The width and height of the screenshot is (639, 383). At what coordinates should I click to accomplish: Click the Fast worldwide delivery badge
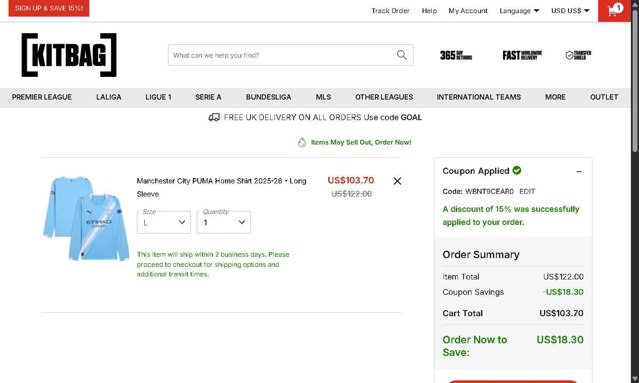[x=522, y=55]
